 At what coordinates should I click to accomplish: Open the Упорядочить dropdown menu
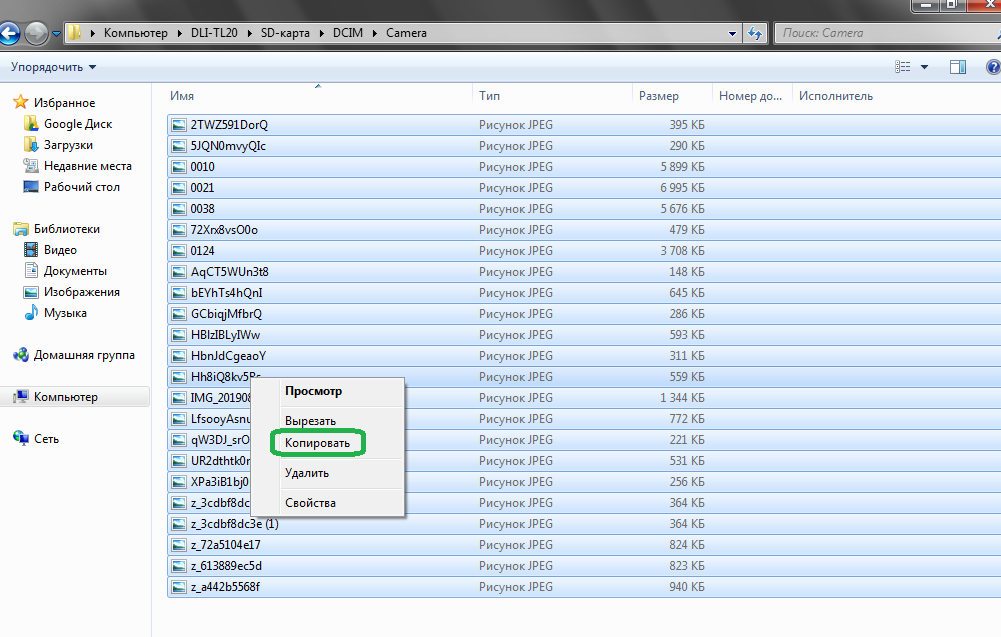[x=53, y=67]
